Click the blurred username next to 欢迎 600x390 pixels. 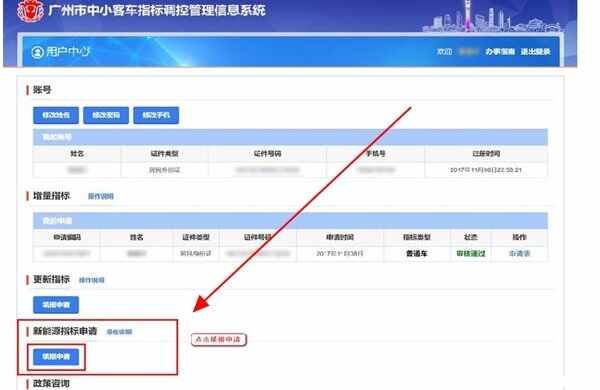tap(468, 51)
